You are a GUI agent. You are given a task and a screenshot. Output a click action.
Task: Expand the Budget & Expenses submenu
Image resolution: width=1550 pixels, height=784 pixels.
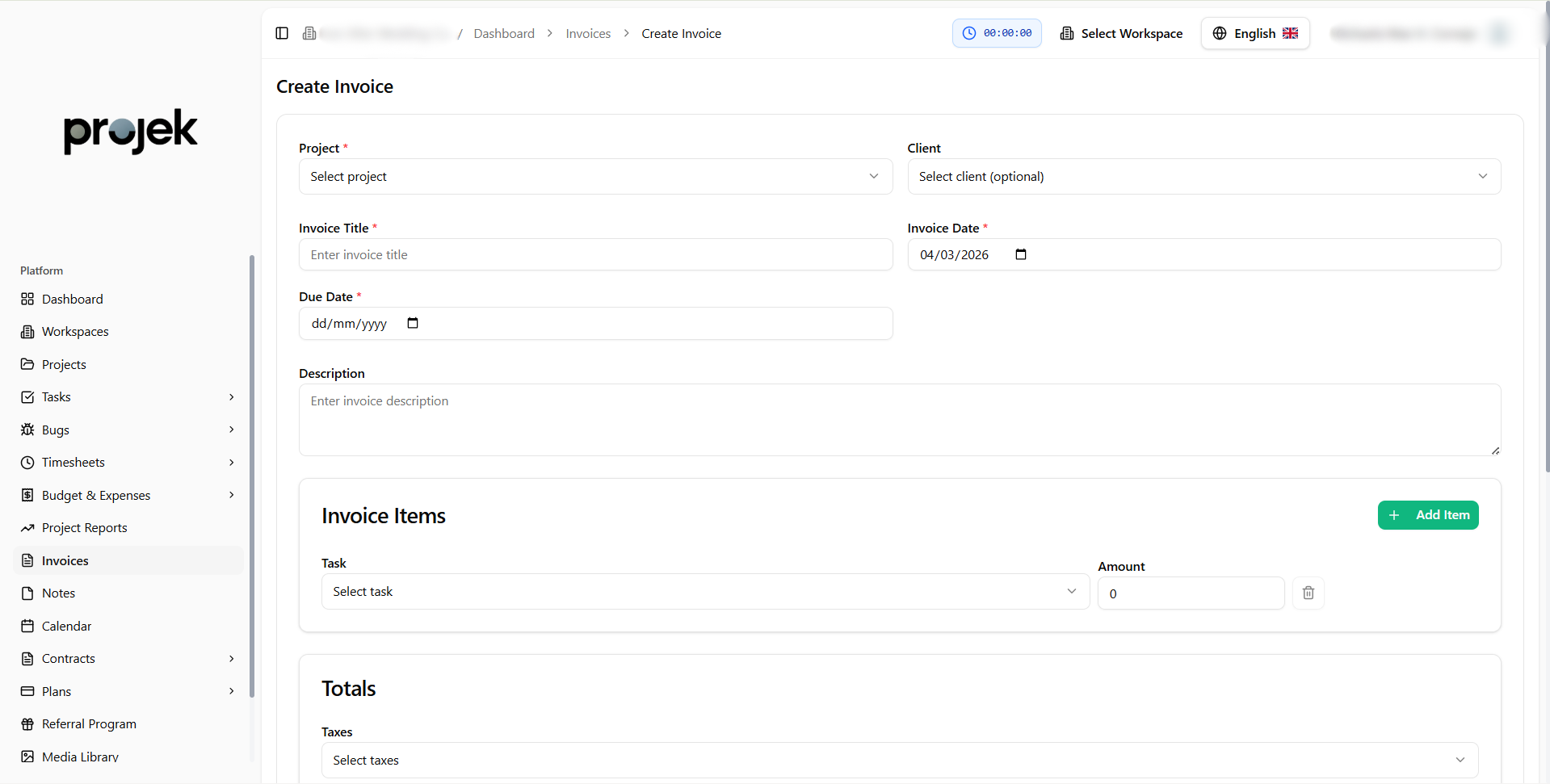(231, 495)
